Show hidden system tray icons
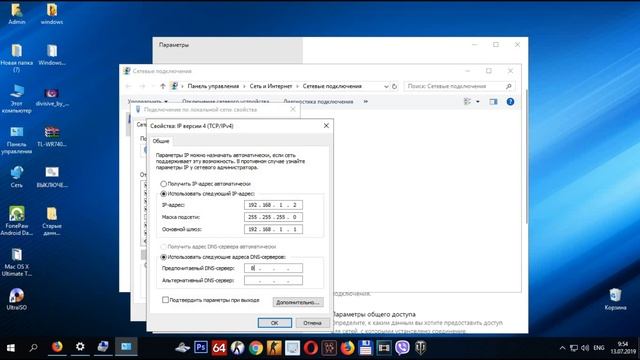The image size is (640, 360). click(562, 348)
